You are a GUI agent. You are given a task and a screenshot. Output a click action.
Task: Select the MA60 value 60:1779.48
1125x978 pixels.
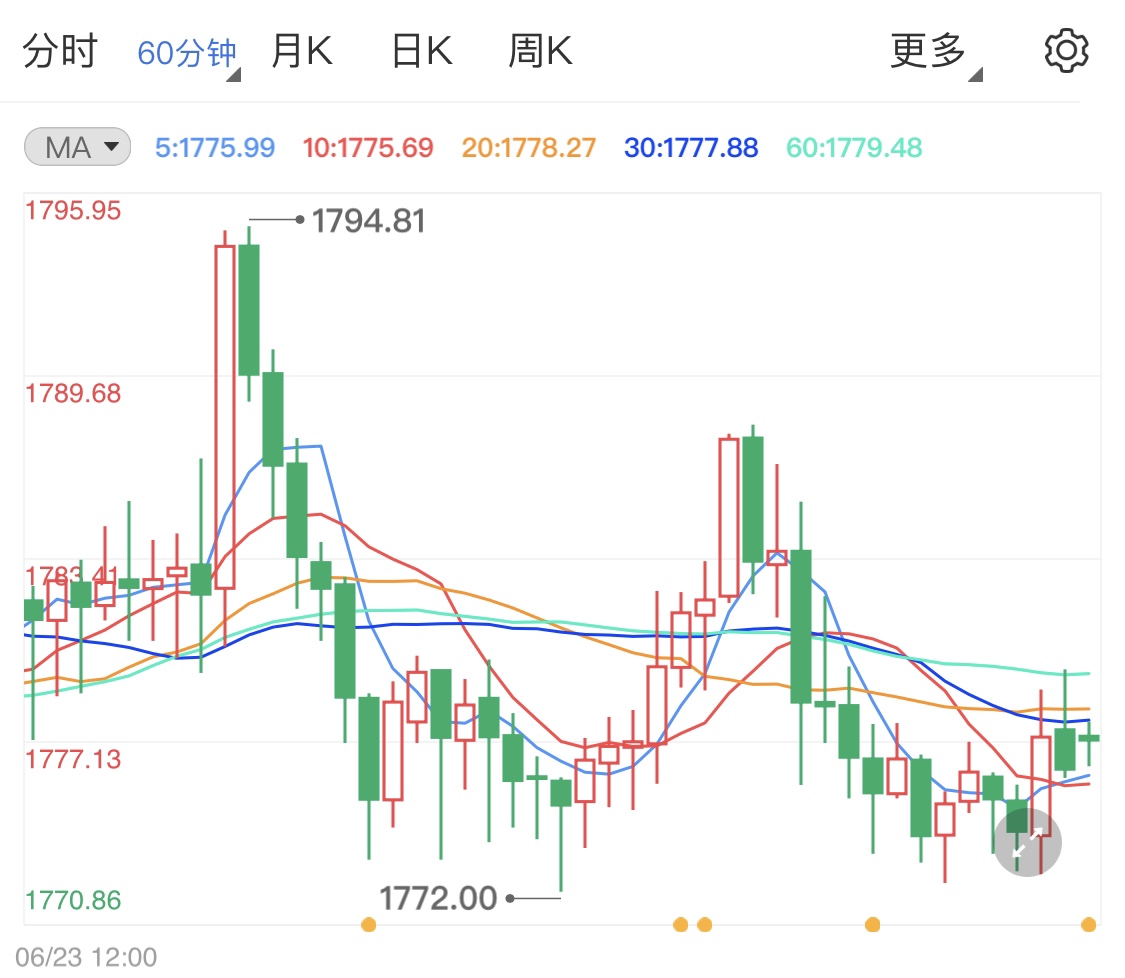(854, 148)
